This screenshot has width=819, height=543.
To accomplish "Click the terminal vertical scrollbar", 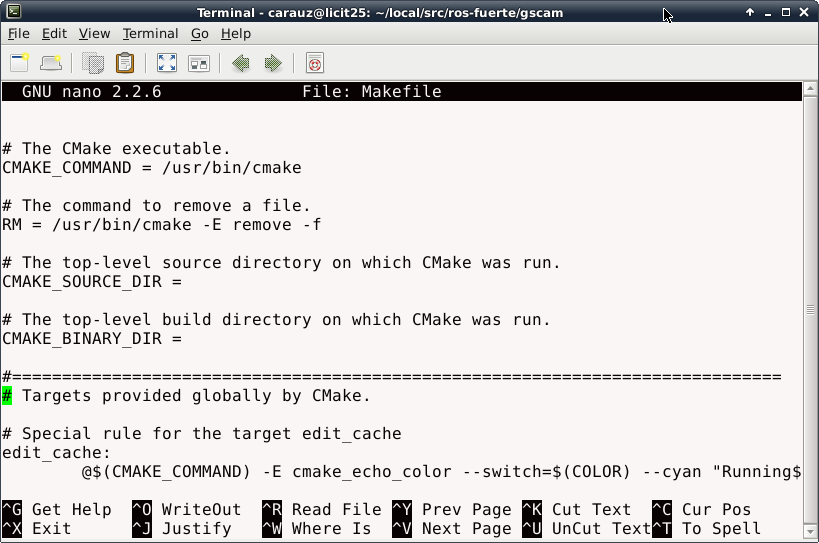I will 810,300.
